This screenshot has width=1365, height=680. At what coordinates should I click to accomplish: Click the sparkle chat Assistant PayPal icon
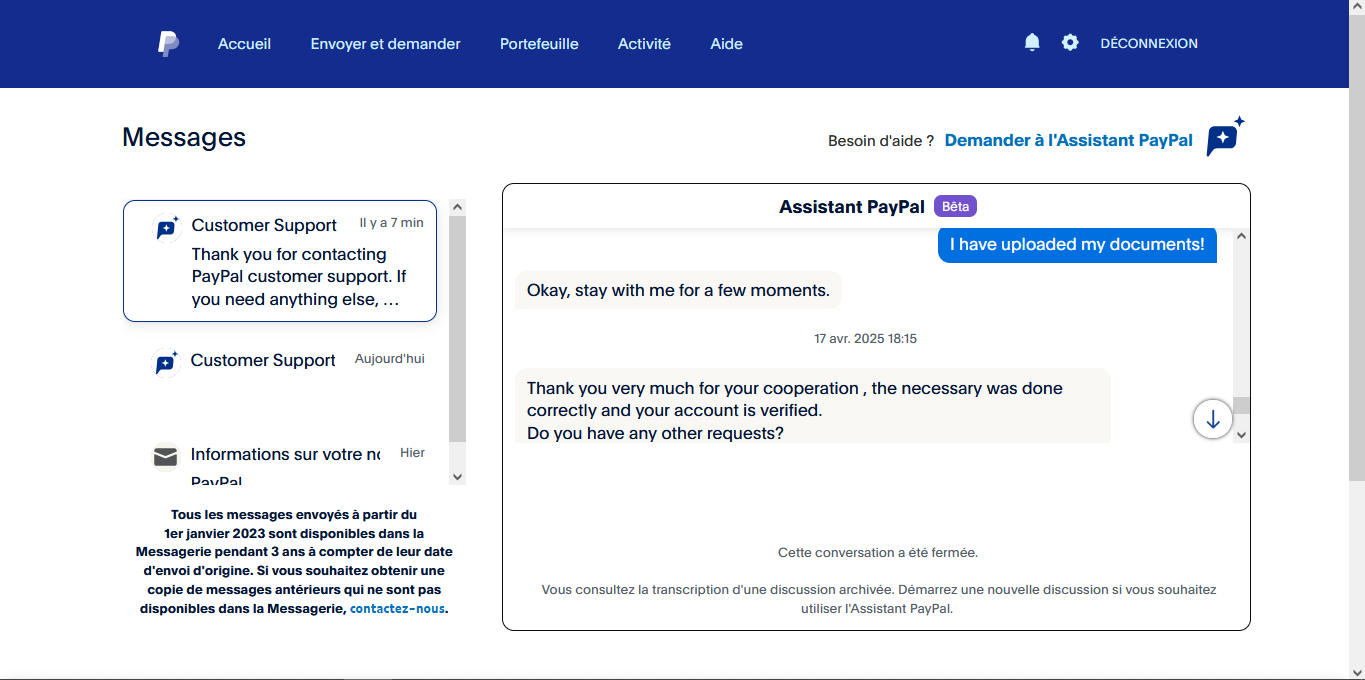tap(1224, 136)
